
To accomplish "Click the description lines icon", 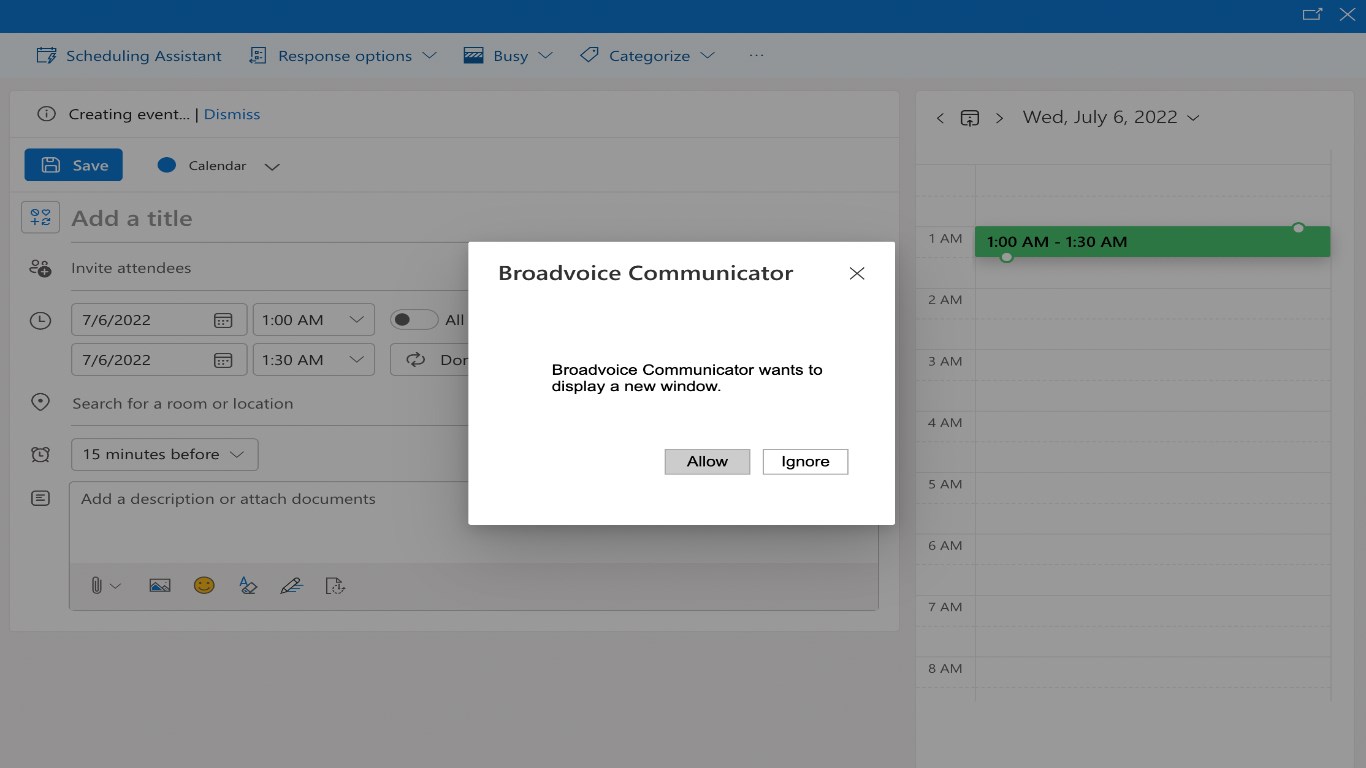I will tap(40, 498).
